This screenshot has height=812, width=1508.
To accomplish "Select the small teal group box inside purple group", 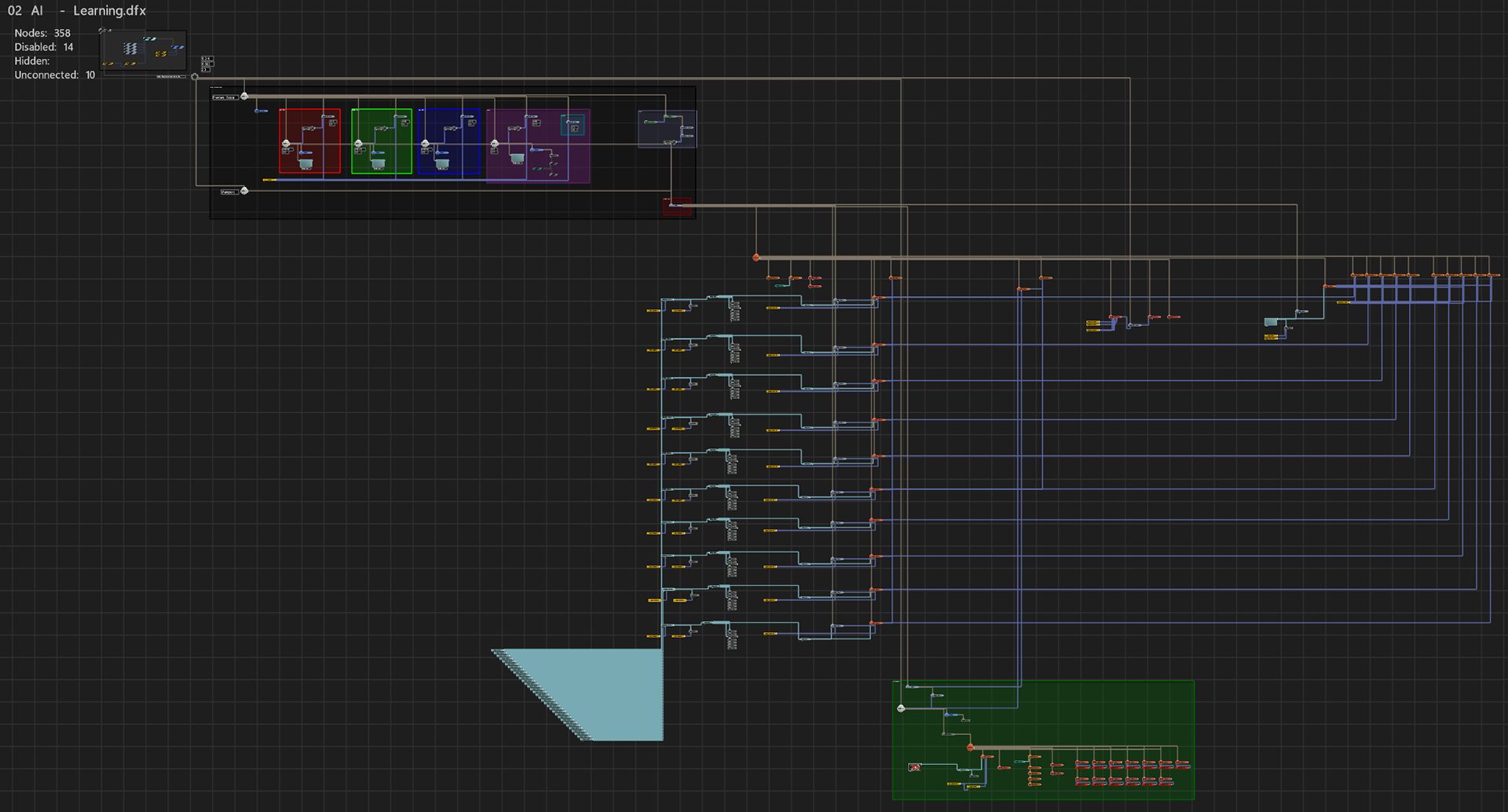I will 573,125.
